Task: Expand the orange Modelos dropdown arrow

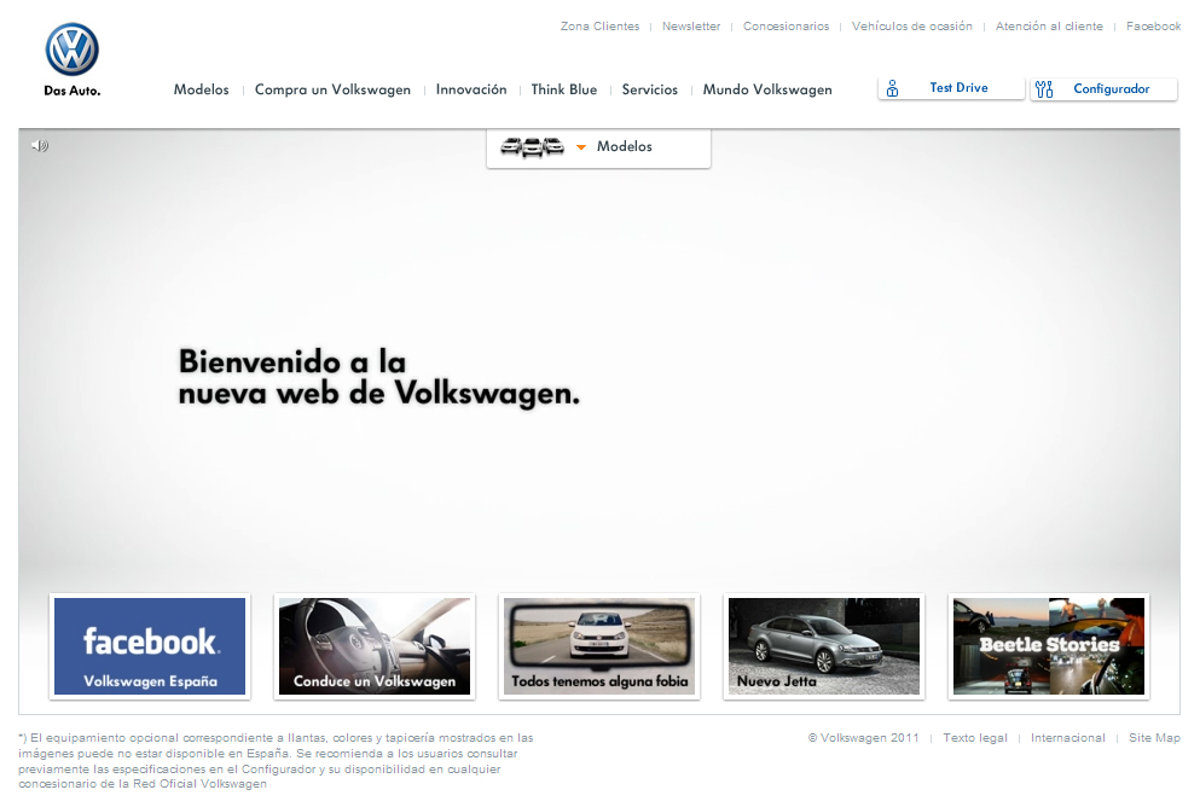Action: [581, 148]
